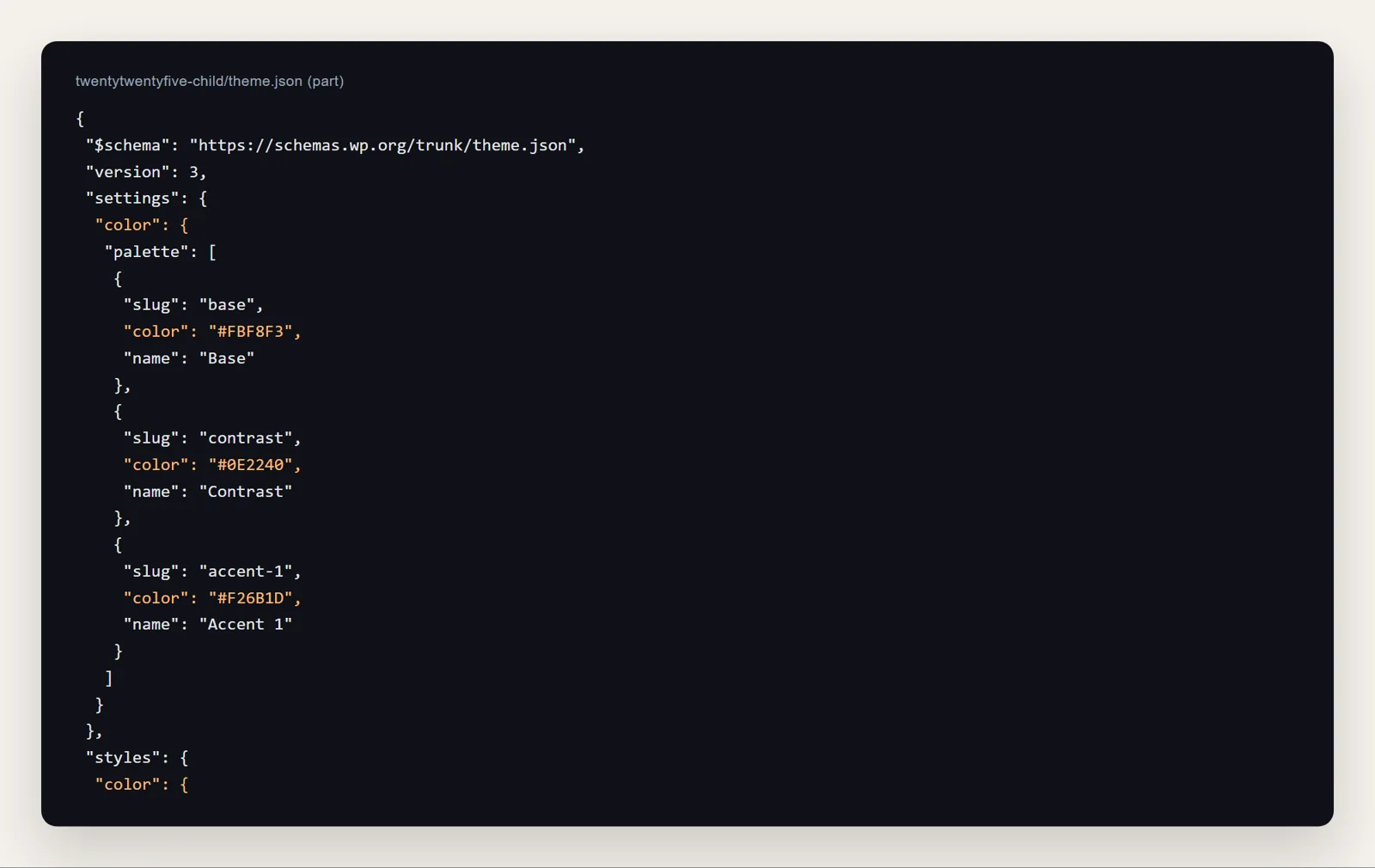Click the closing bracket ] of palette
Screen dimensions: 1375x868
109,678
